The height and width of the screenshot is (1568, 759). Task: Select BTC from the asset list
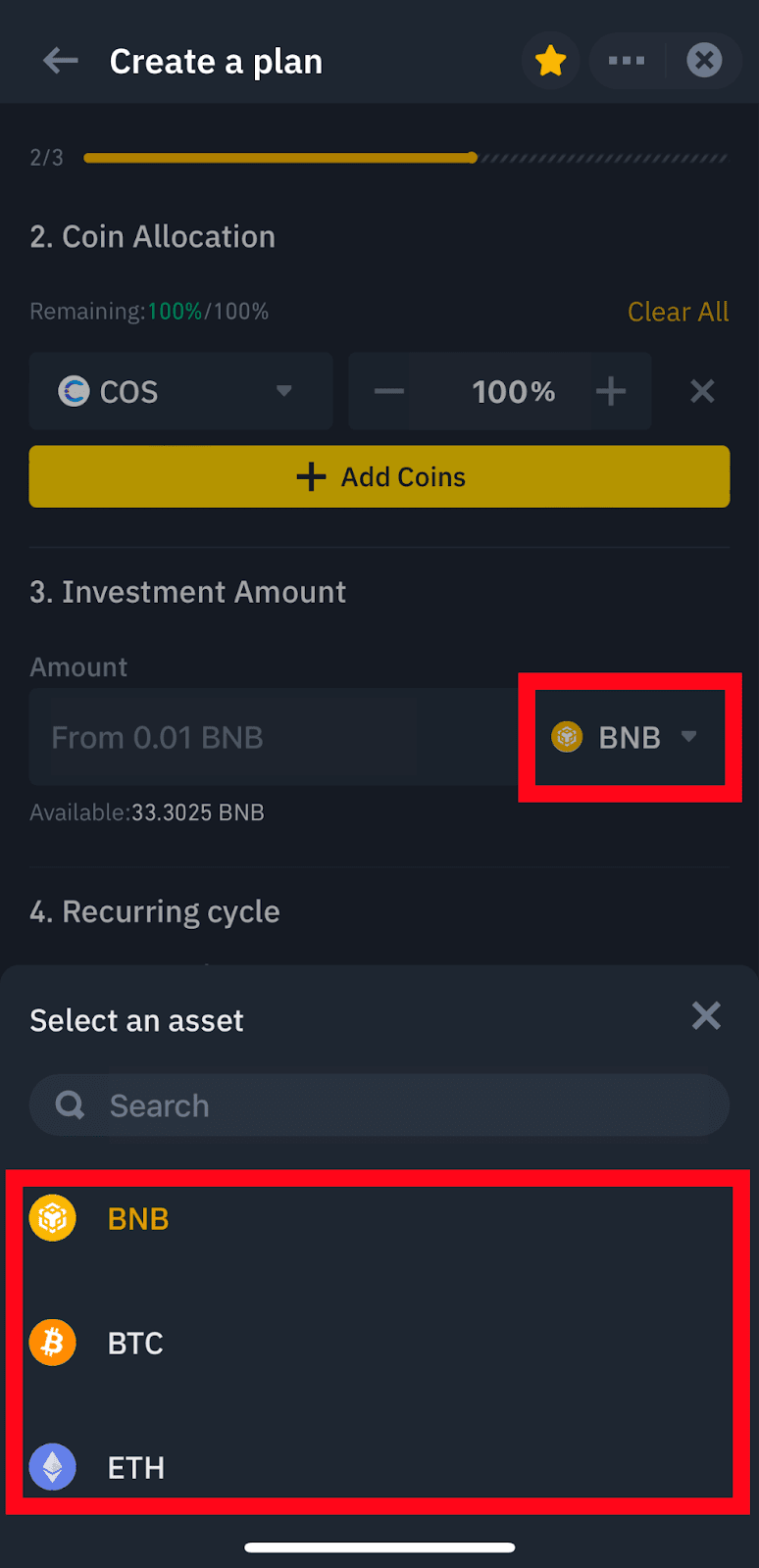coord(379,1343)
